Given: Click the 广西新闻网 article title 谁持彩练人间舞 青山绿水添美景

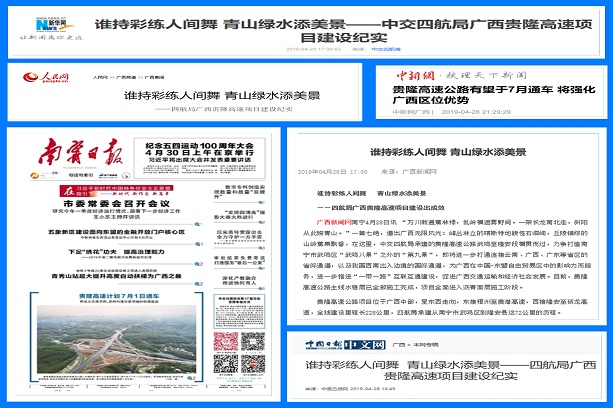Looking at the screenshot, I should (x=448, y=152).
